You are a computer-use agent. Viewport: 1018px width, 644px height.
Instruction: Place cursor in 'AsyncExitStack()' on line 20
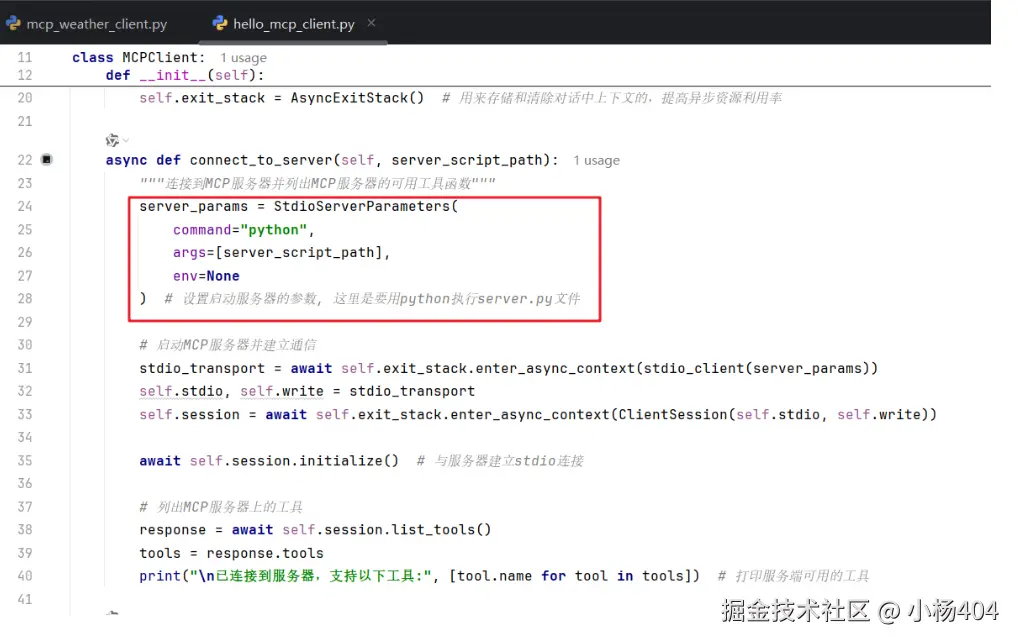(357, 98)
